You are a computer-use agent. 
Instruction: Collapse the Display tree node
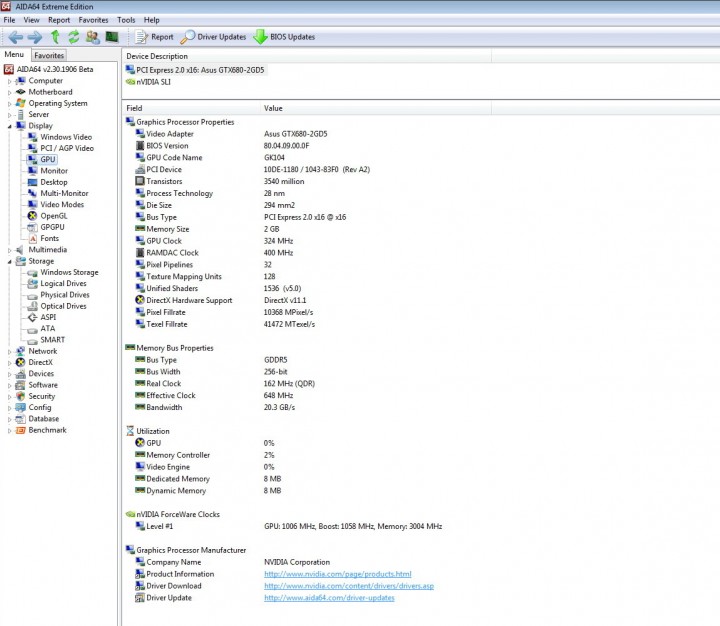(x=9, y=126)
